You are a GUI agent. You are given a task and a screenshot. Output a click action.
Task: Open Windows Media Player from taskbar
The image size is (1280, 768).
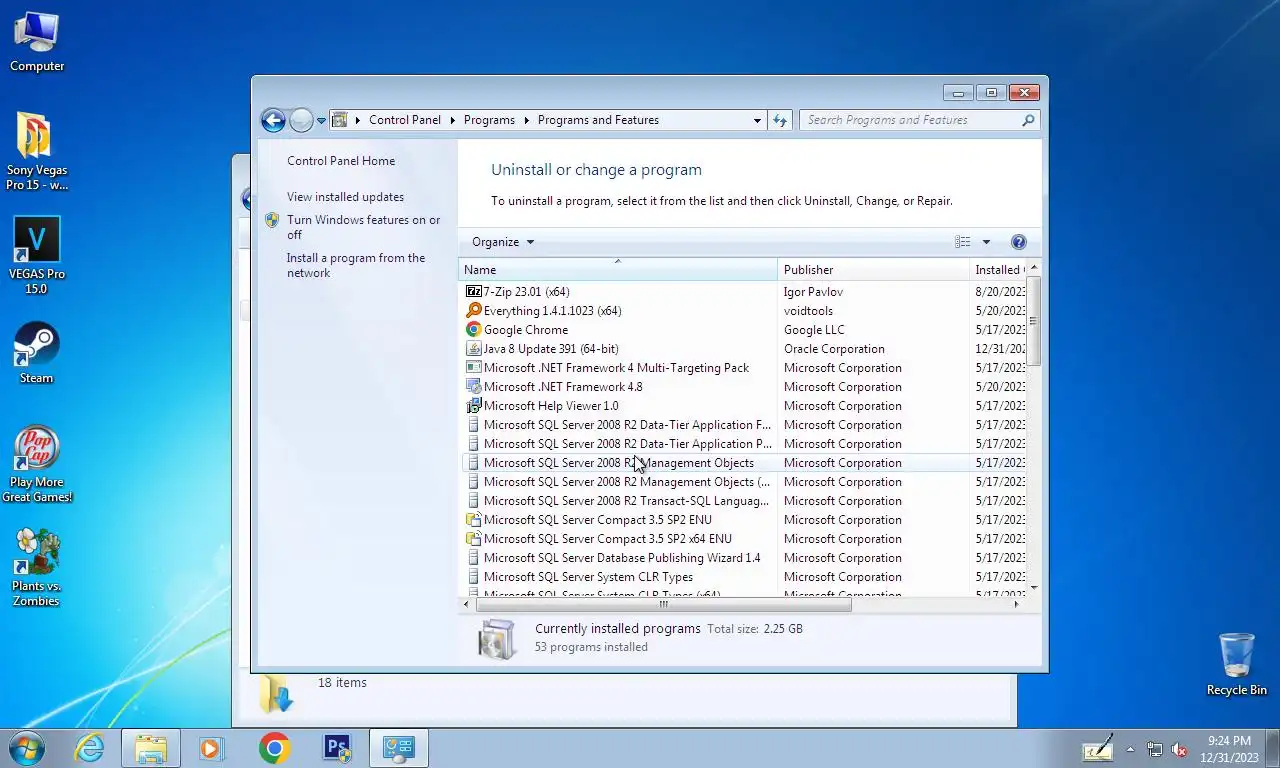coord(212,747)
